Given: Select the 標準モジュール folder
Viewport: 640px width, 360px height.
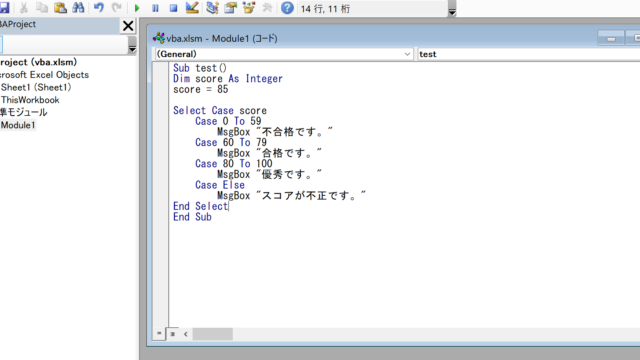Looking at the screenshot, I should 24,112.
